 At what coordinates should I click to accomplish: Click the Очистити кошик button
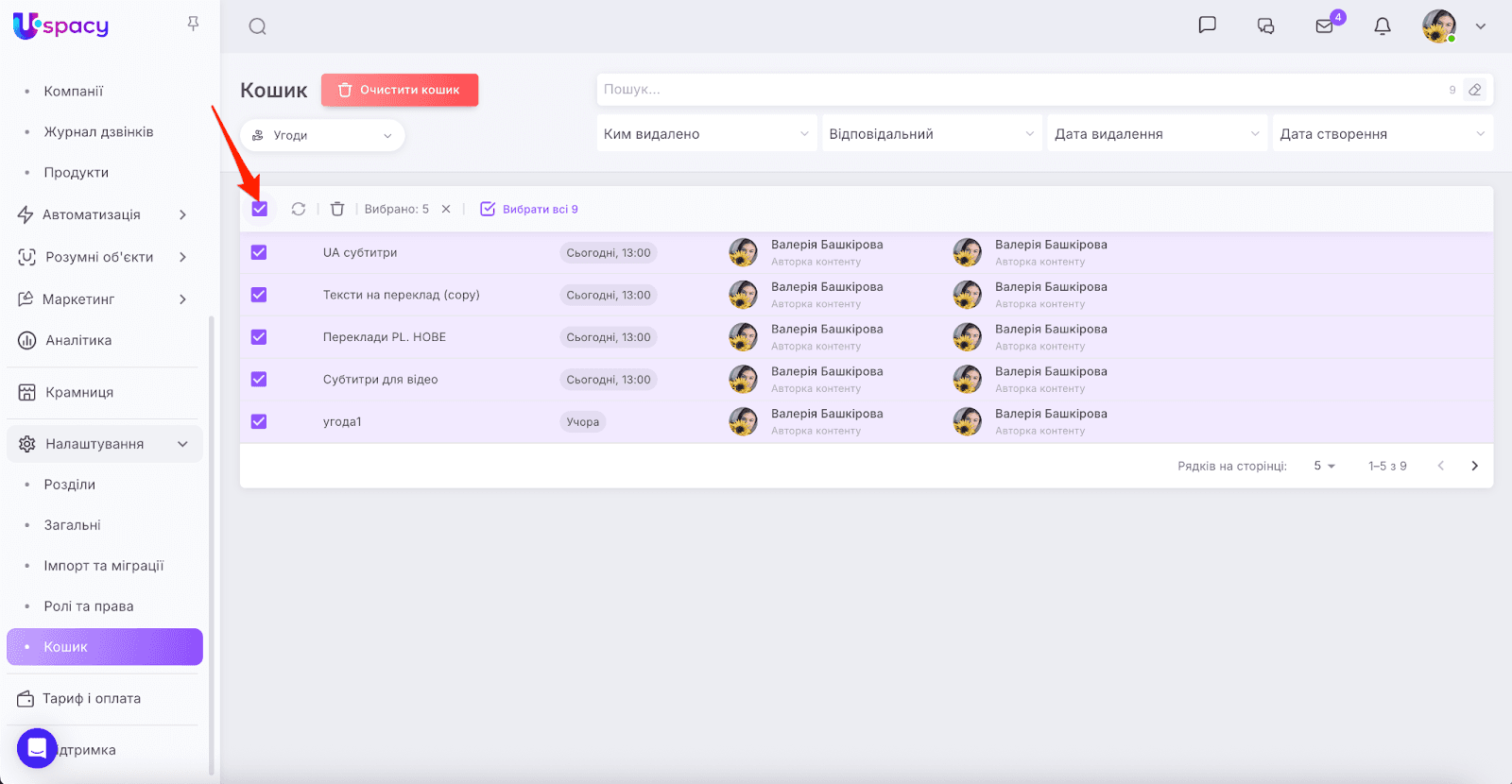pyautogui.click(x=400, y=90)
